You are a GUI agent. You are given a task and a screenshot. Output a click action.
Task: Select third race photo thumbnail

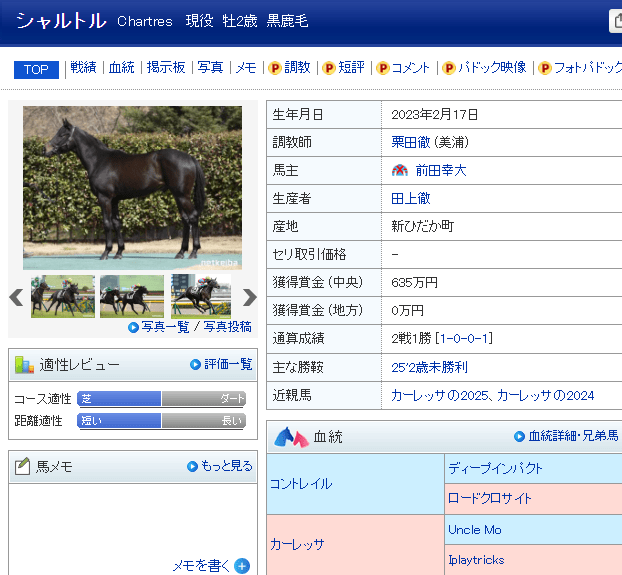pyautogui.click(x=201, y=296)
